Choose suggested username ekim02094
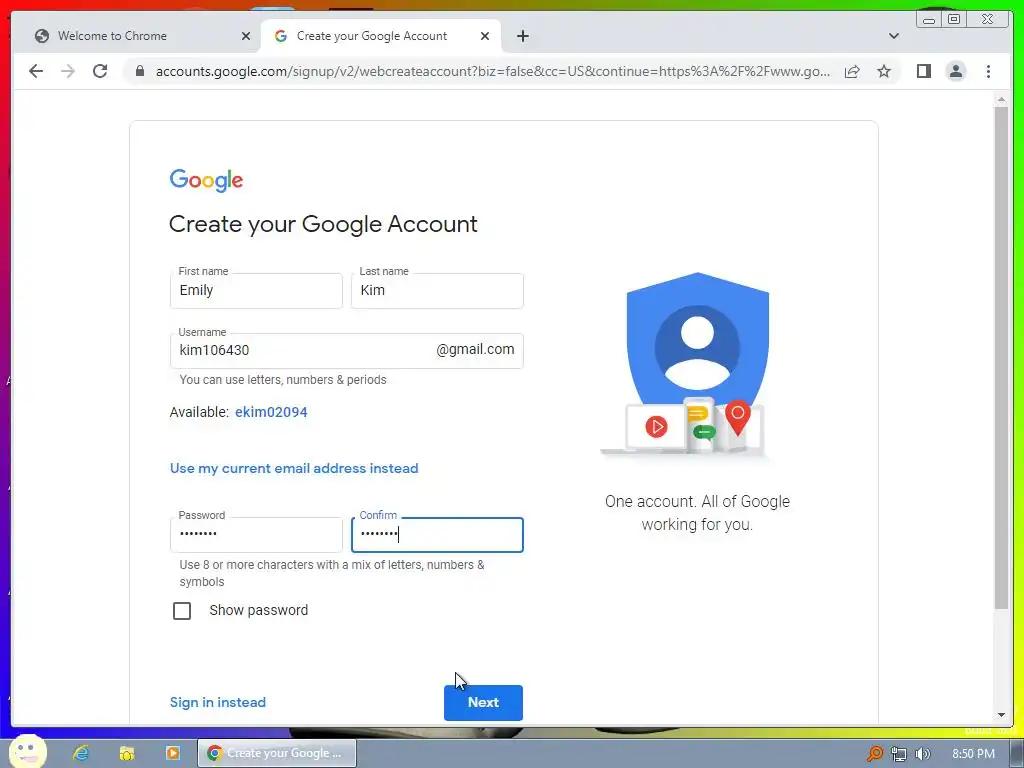Image resolution: width=1024 pixels, height=768 pixels. 271,412
